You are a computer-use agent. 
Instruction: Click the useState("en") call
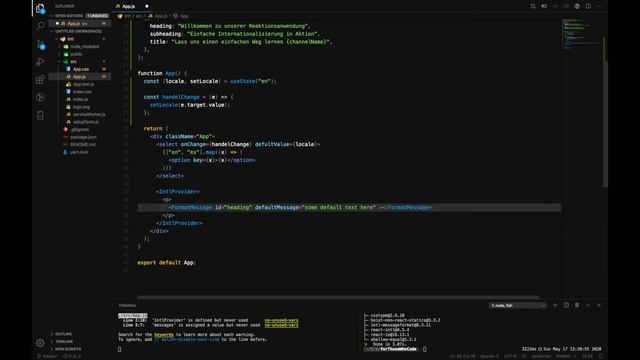click(252, 81)
